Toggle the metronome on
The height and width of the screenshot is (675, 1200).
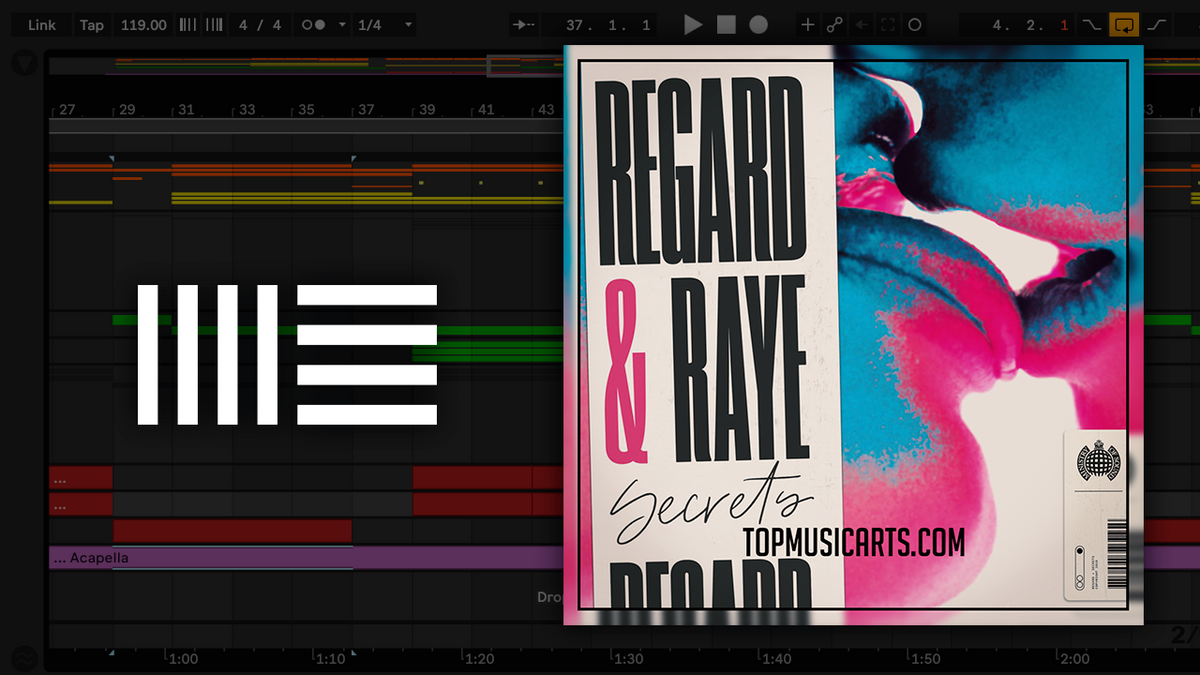tap(315, 24)
